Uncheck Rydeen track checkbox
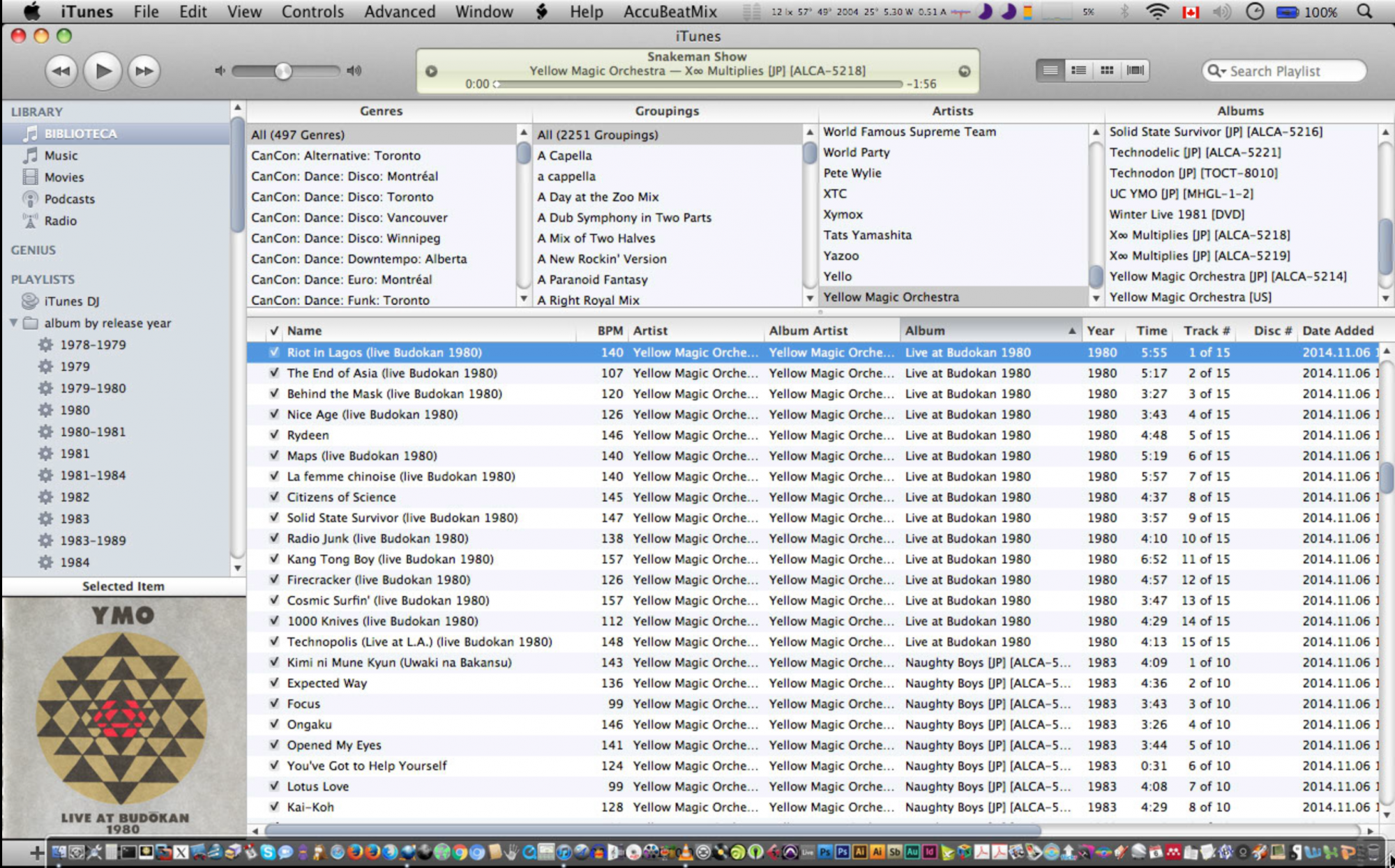The height and width of the screenshot is (868, 1395). (x=274, y=435)
